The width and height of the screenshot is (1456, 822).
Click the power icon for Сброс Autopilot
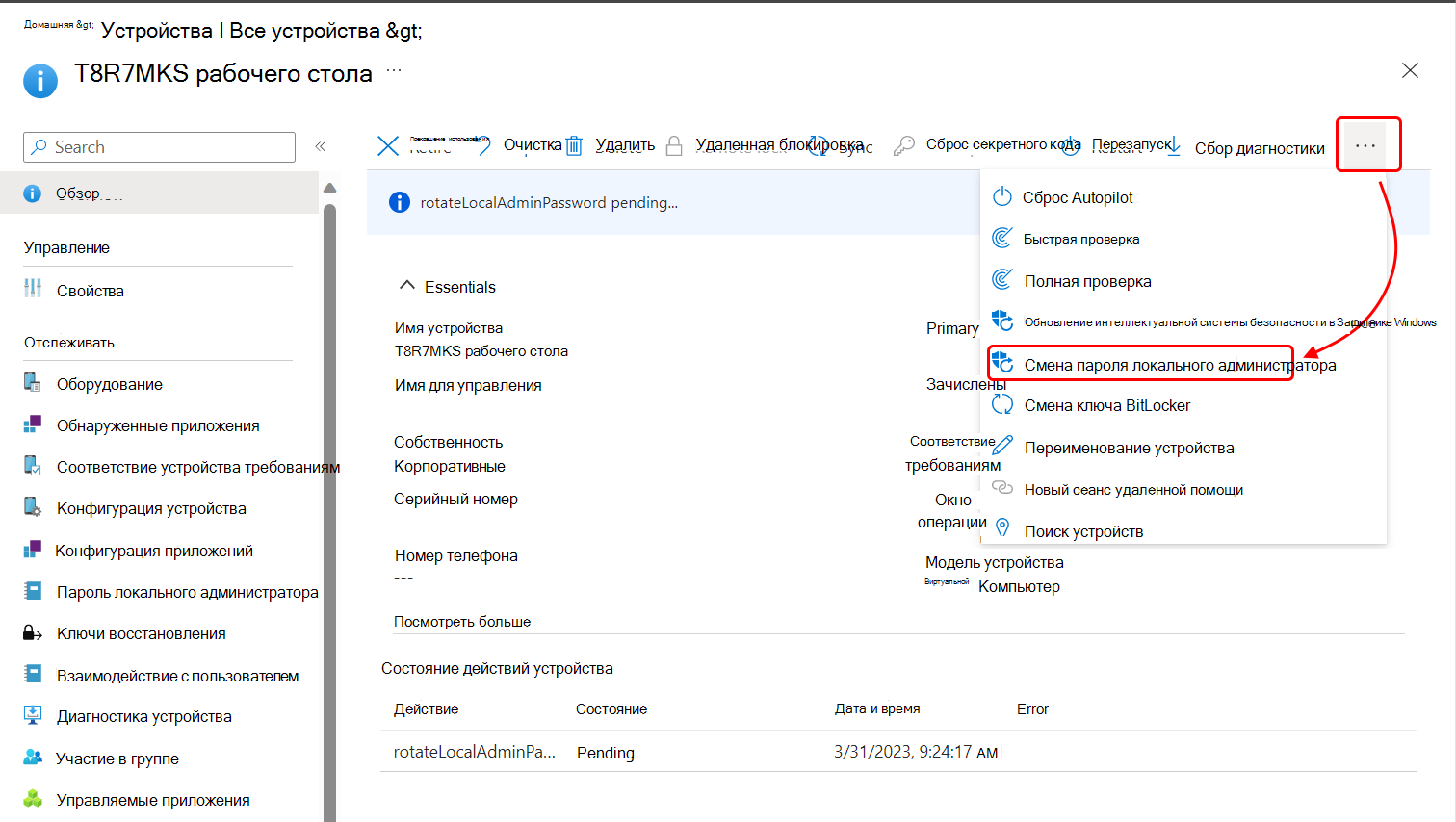click(x=1002, y=196)
